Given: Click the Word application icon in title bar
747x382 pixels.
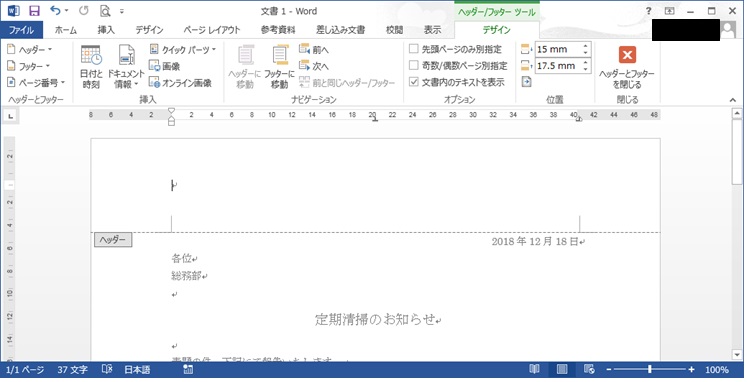Looking at the screenshot, I should coord(13,11).
